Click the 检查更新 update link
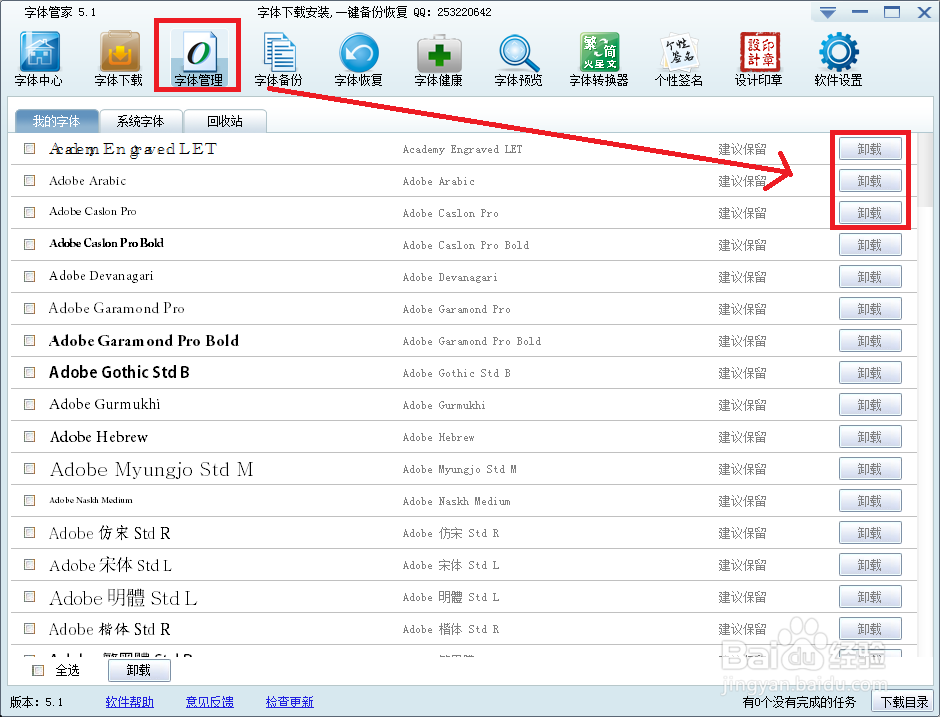Image resolution: width=940 pixels, height=717 pixels. [x=290, y=702]
